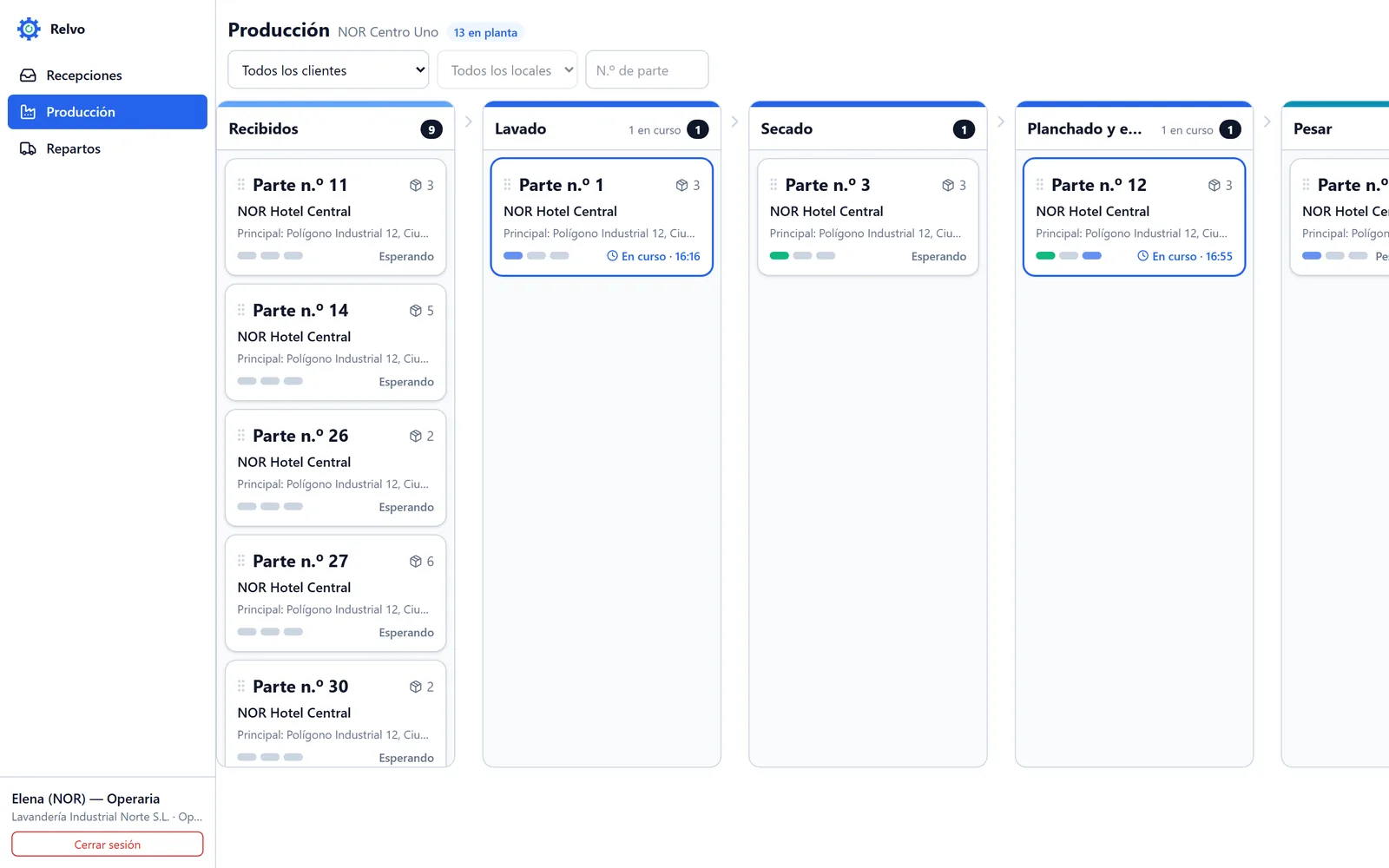Viewport: 1389px width, 868px height.
Task: Click the drag handle on Parte n.º 26
Action: click(x=241, y=436)
